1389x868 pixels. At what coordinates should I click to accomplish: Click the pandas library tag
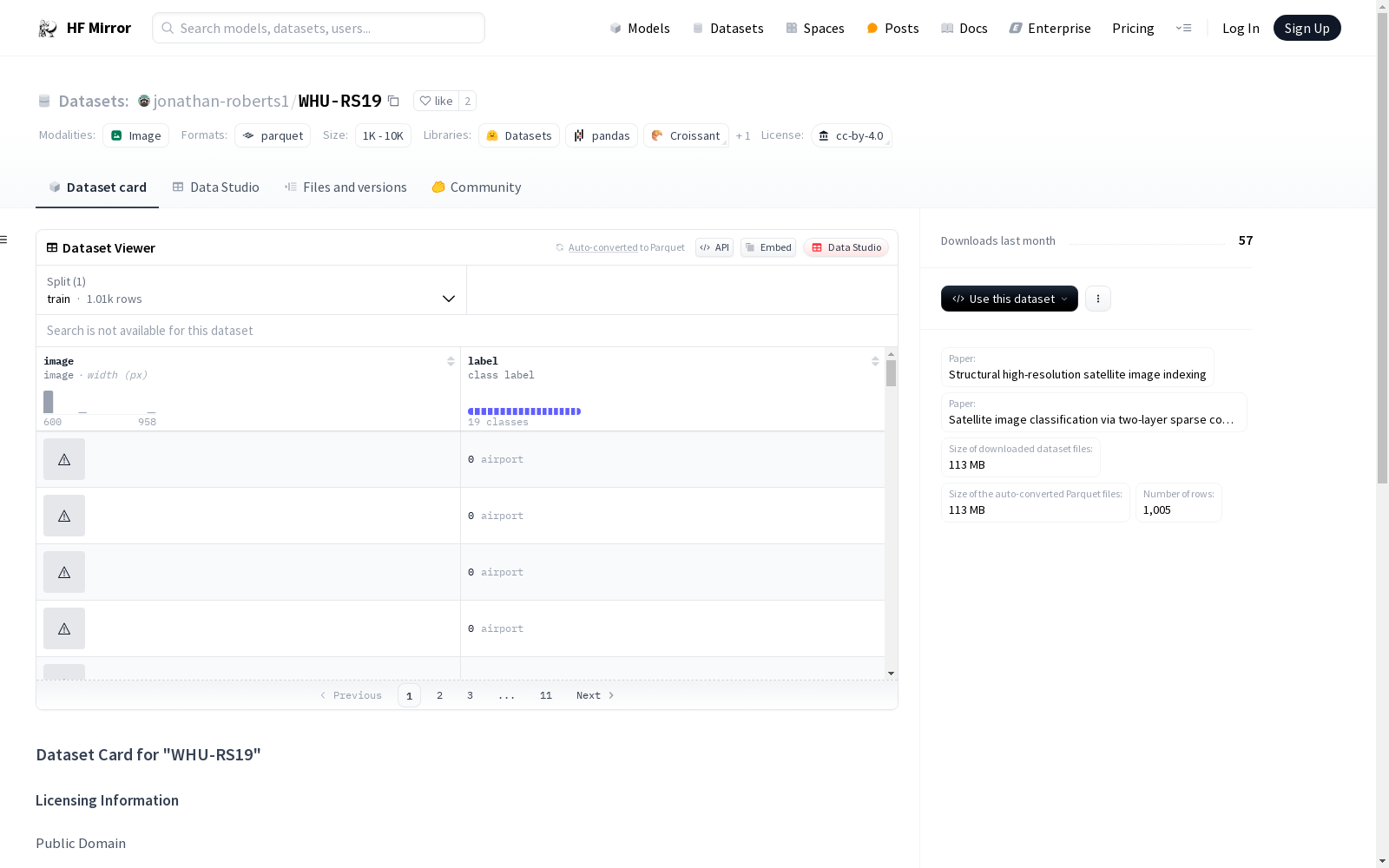[602, 135]
